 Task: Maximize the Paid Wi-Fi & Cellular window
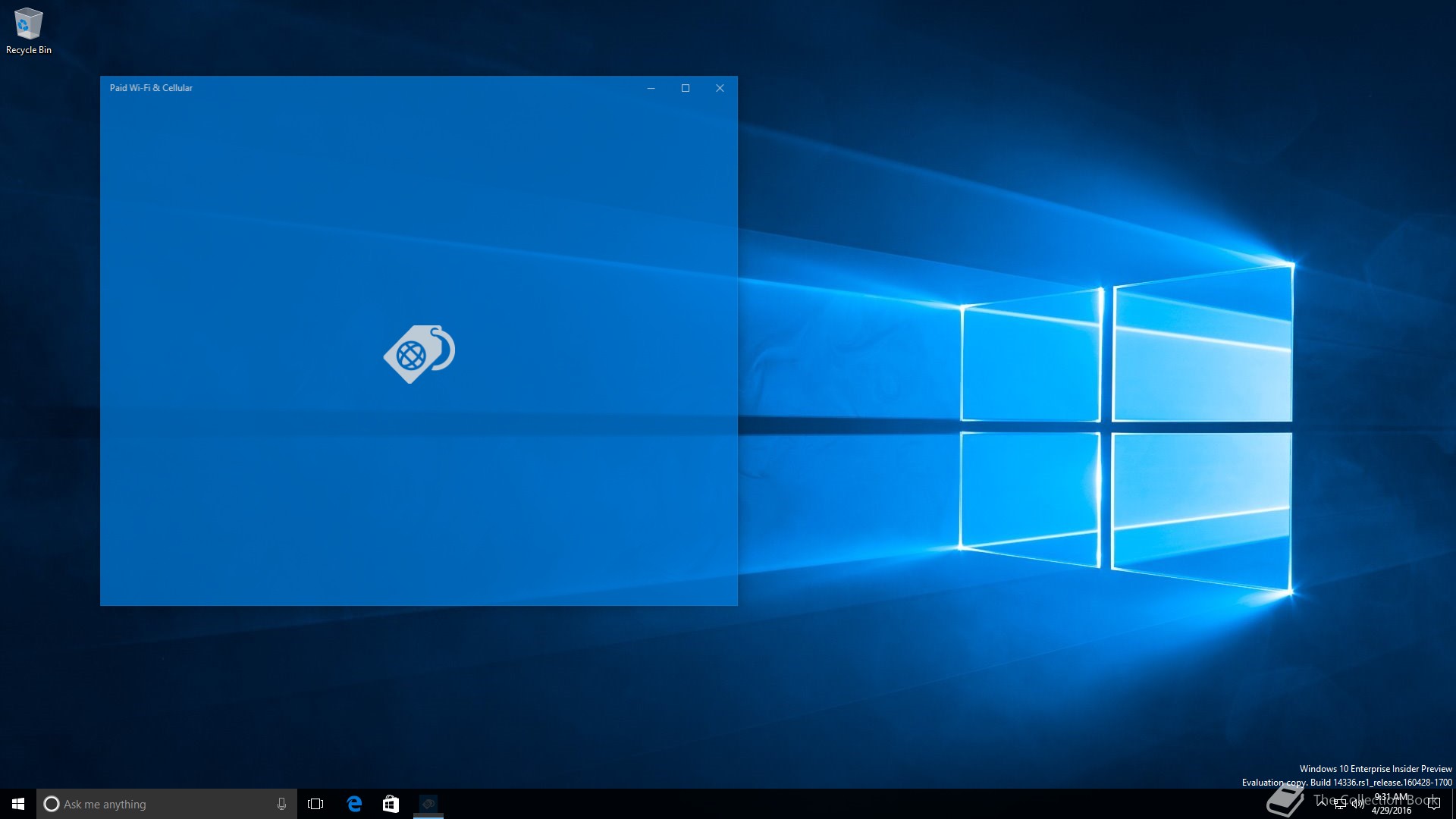tap(686, 88)
